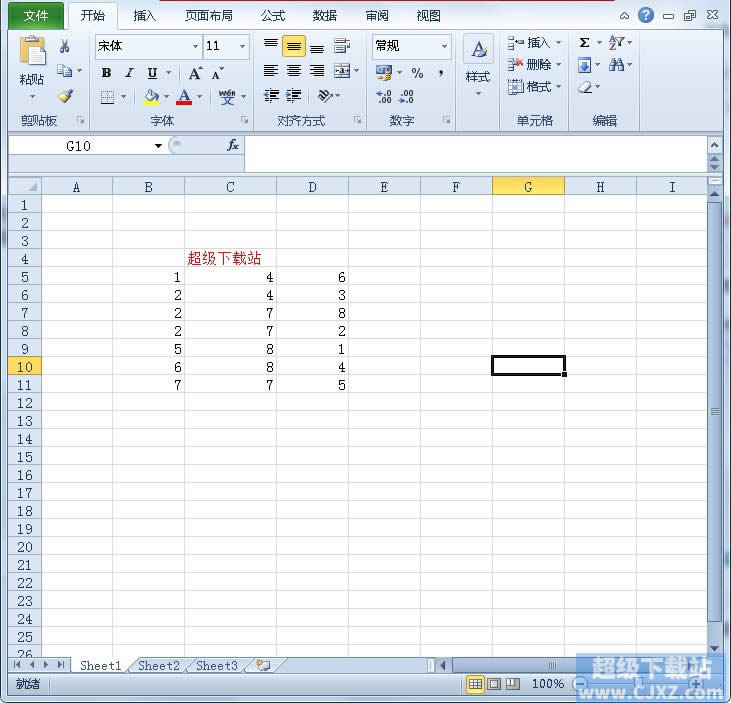Toggle middle vertical alignment

pos(294,46)
